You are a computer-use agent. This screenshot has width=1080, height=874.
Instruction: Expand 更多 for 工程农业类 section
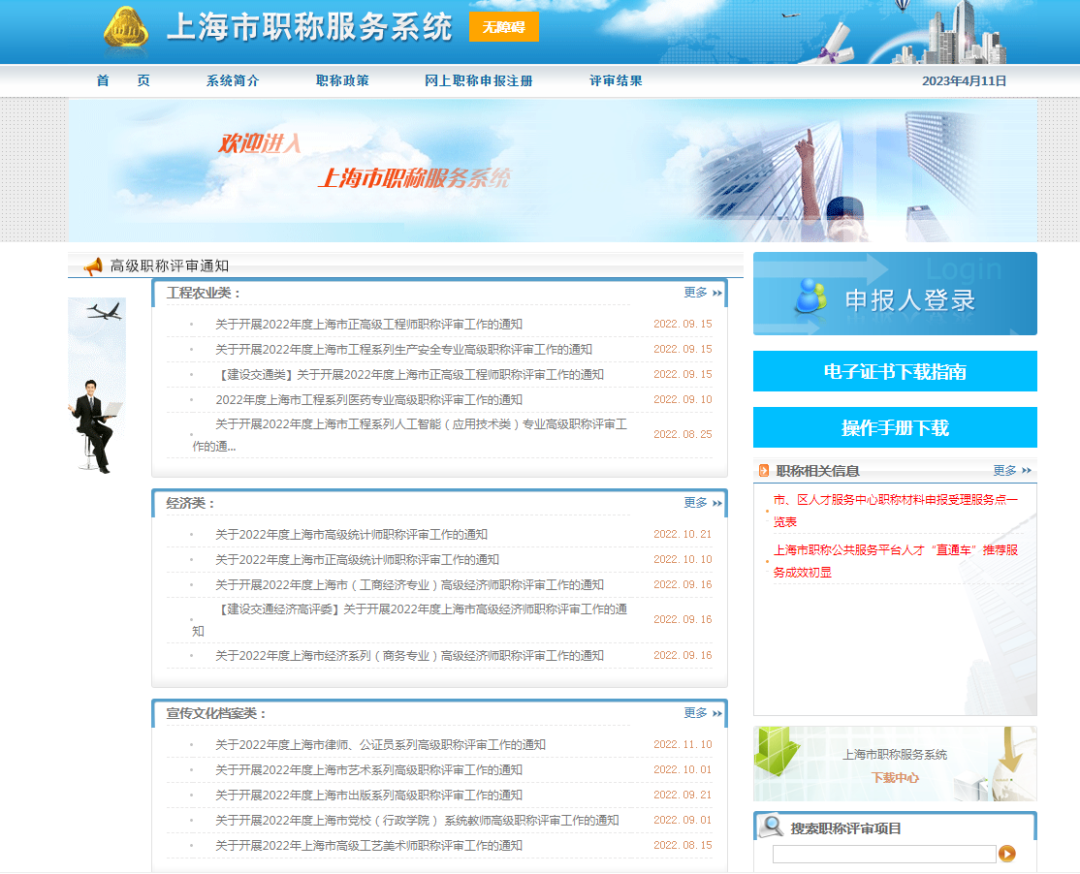coord(702,293)
